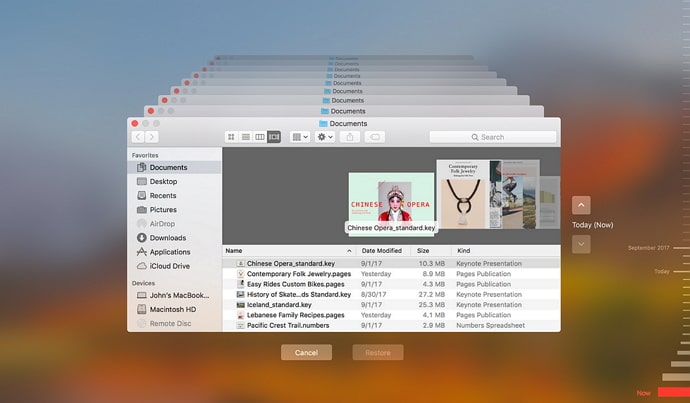This screenshot has height=403, width=690.
Task: Select the Contemporary Folk Jewelry cover thumbnail
Action: [x=462, y=194]
